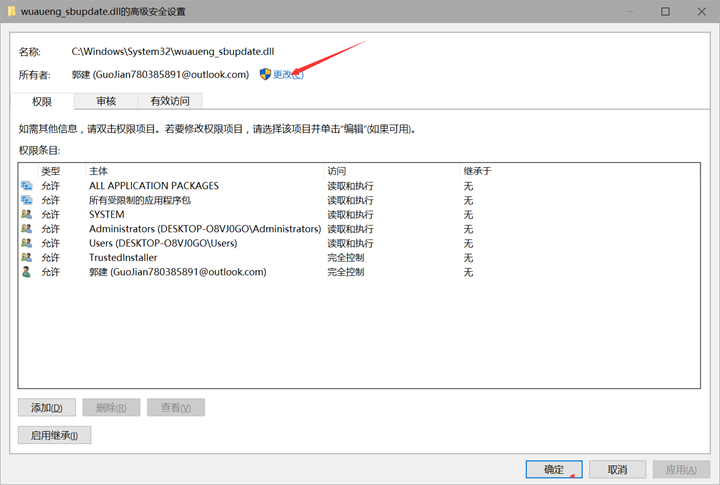Select Users (DESKTOP-O8VJ0GO\Users) entry
This screenshot has height=485, width=720.
[163, 242]
